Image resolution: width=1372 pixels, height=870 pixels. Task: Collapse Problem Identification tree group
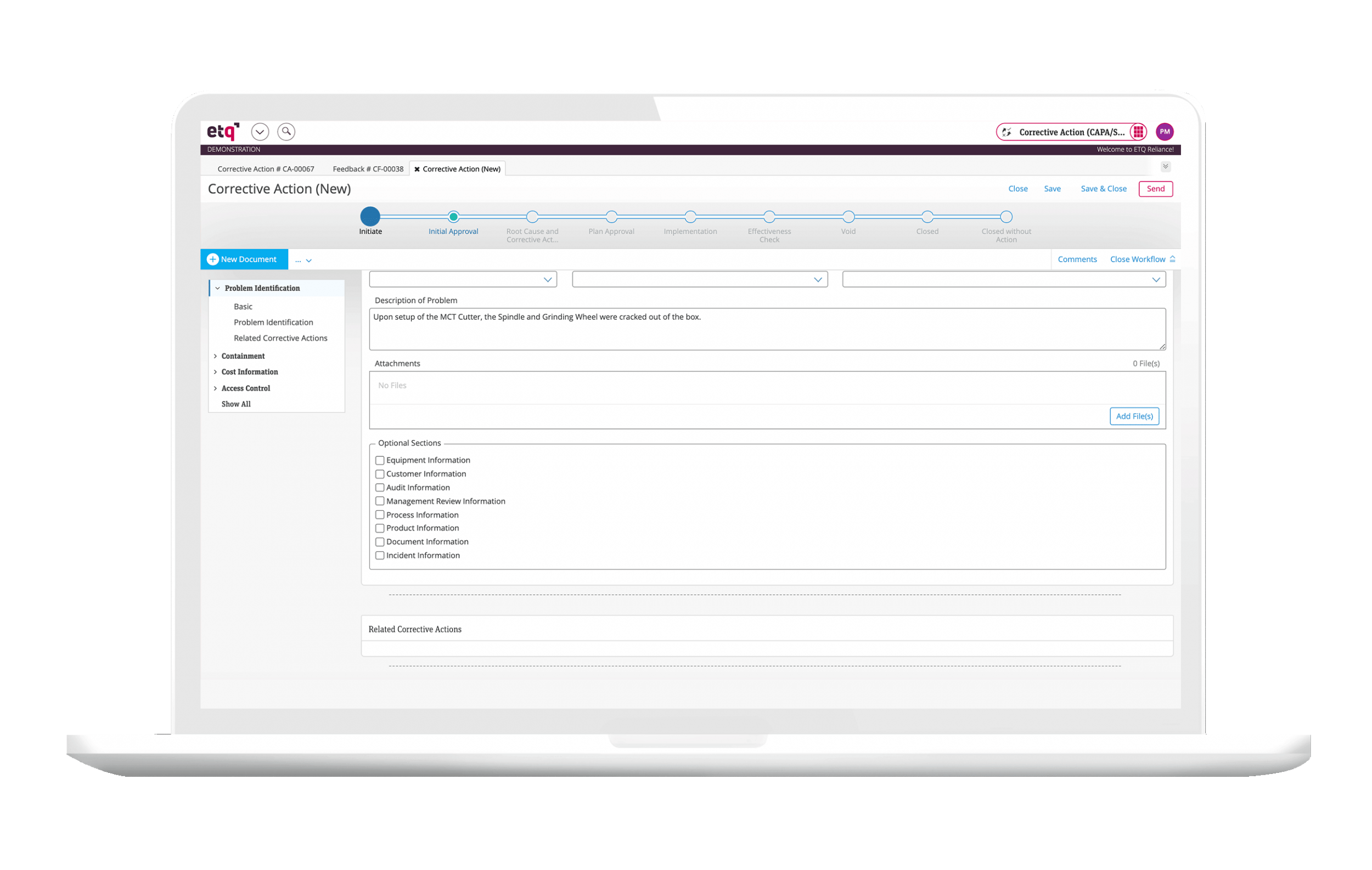coord(218,288)
